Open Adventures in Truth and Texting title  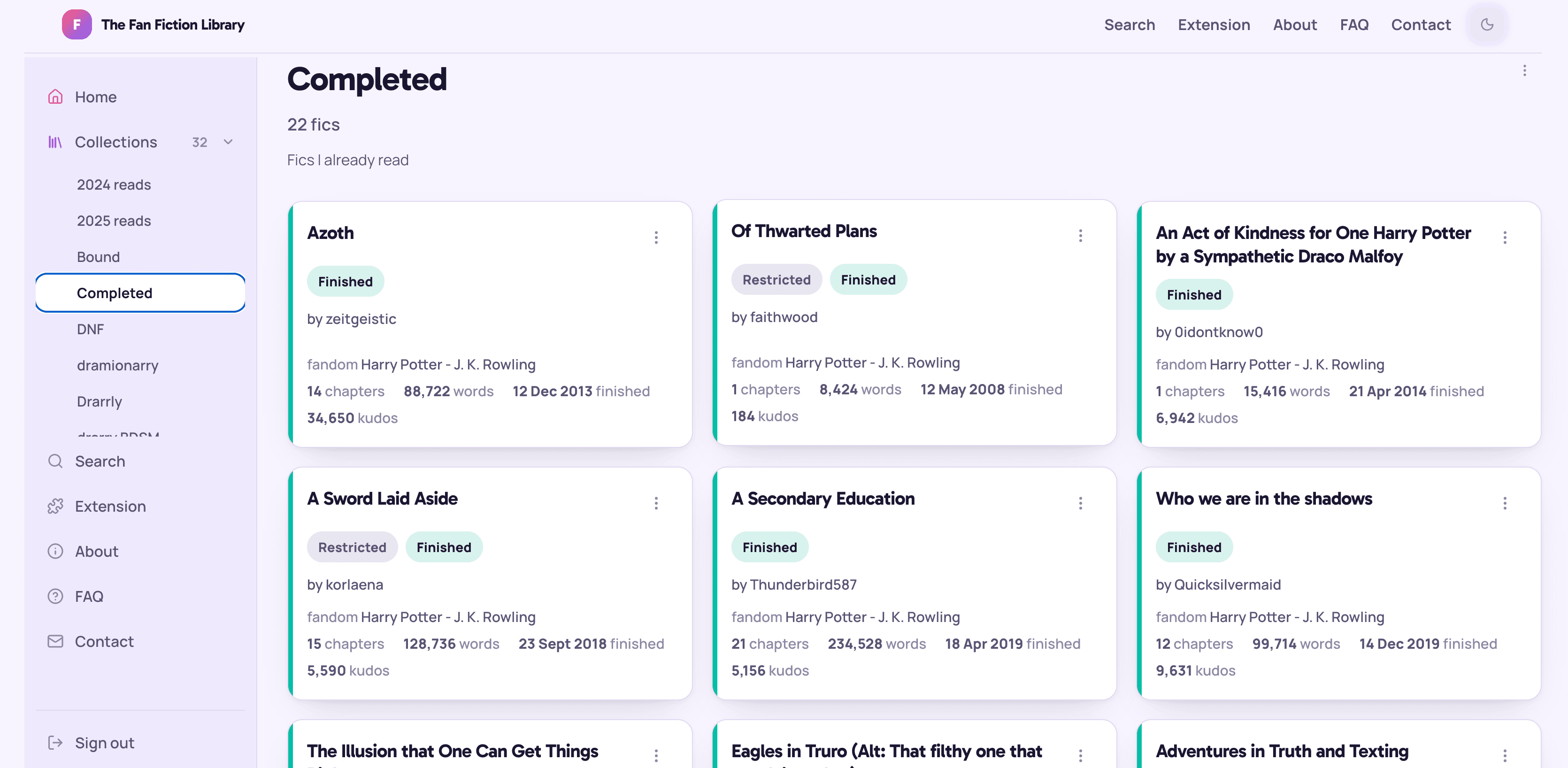tap(1282, 751)
